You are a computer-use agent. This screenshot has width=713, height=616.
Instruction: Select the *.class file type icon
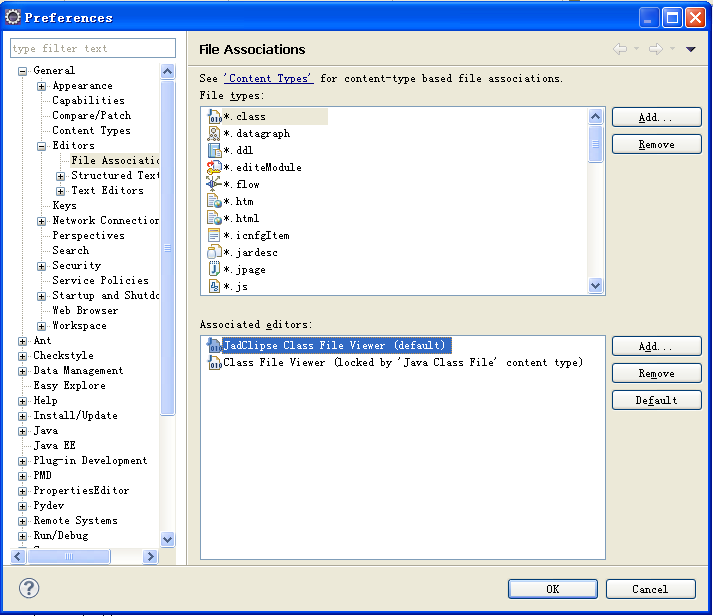pos(214,116)
